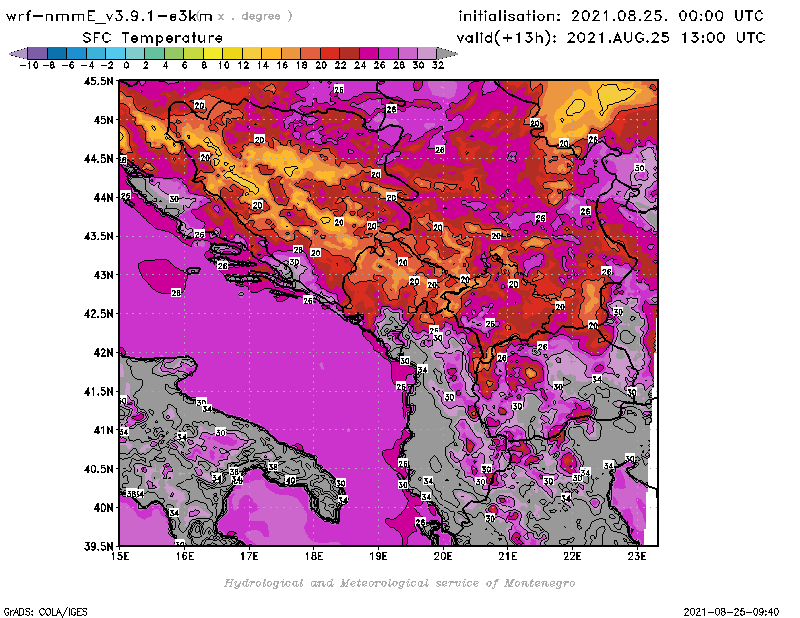Click the '42N' latitude axis label
Viewport: 800px width, 618px height.
(x=103, y=353)
